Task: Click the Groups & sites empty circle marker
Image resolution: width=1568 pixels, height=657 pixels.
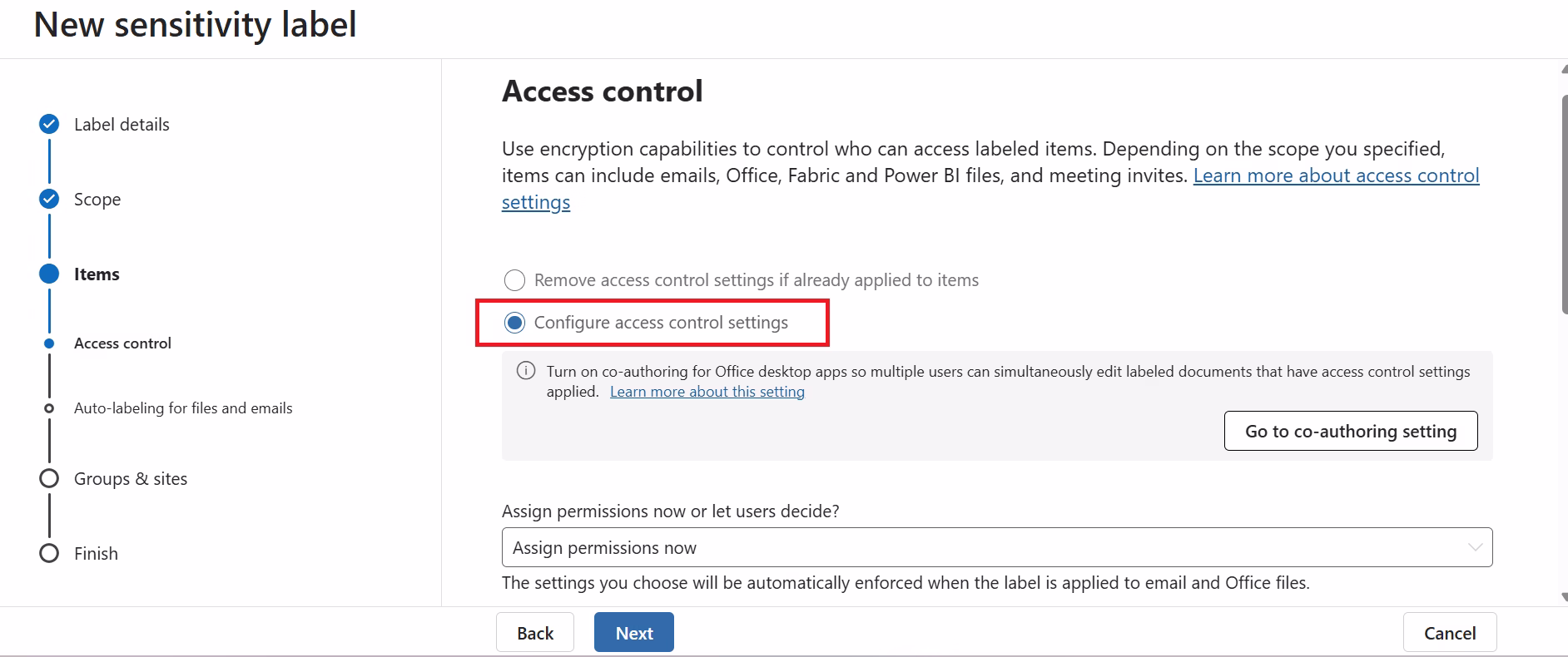Action: tap(49, 478)
